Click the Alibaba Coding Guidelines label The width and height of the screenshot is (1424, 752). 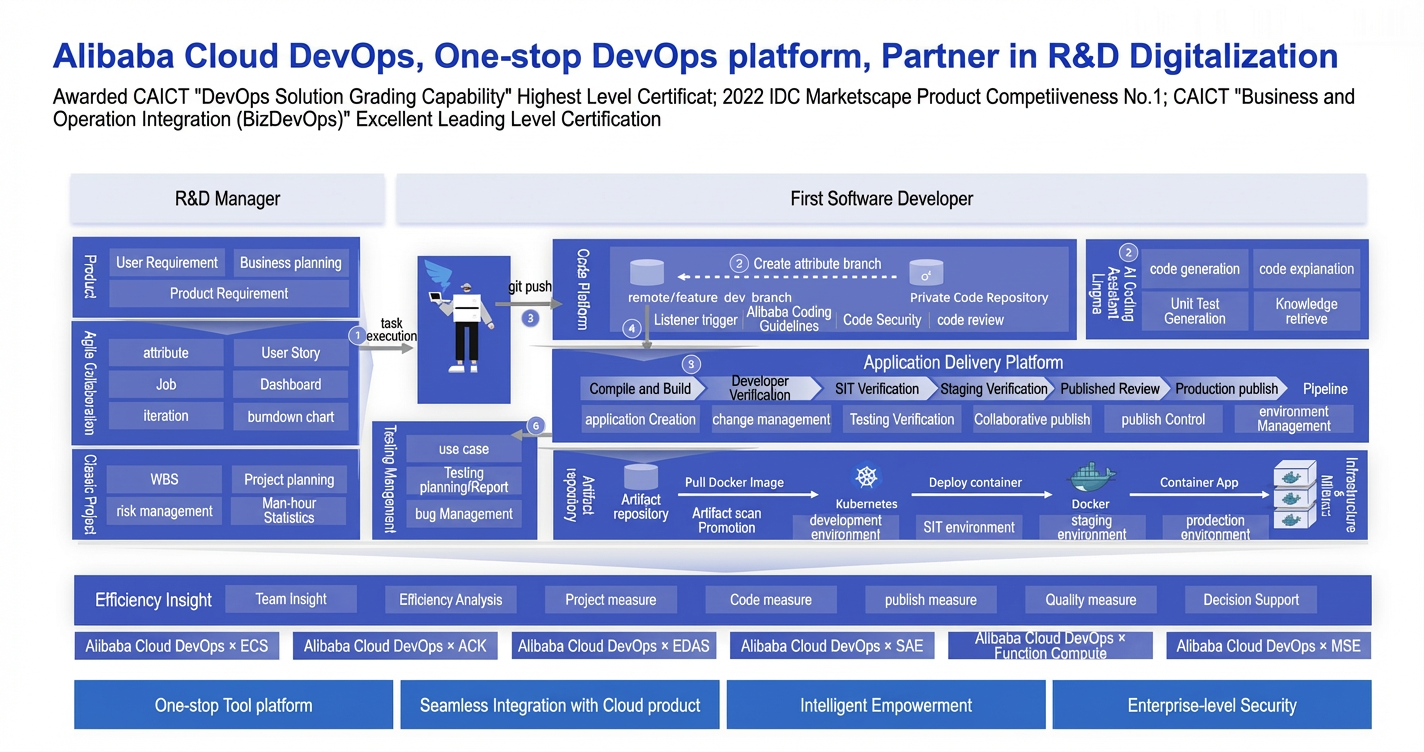click(x=789, y=319)
